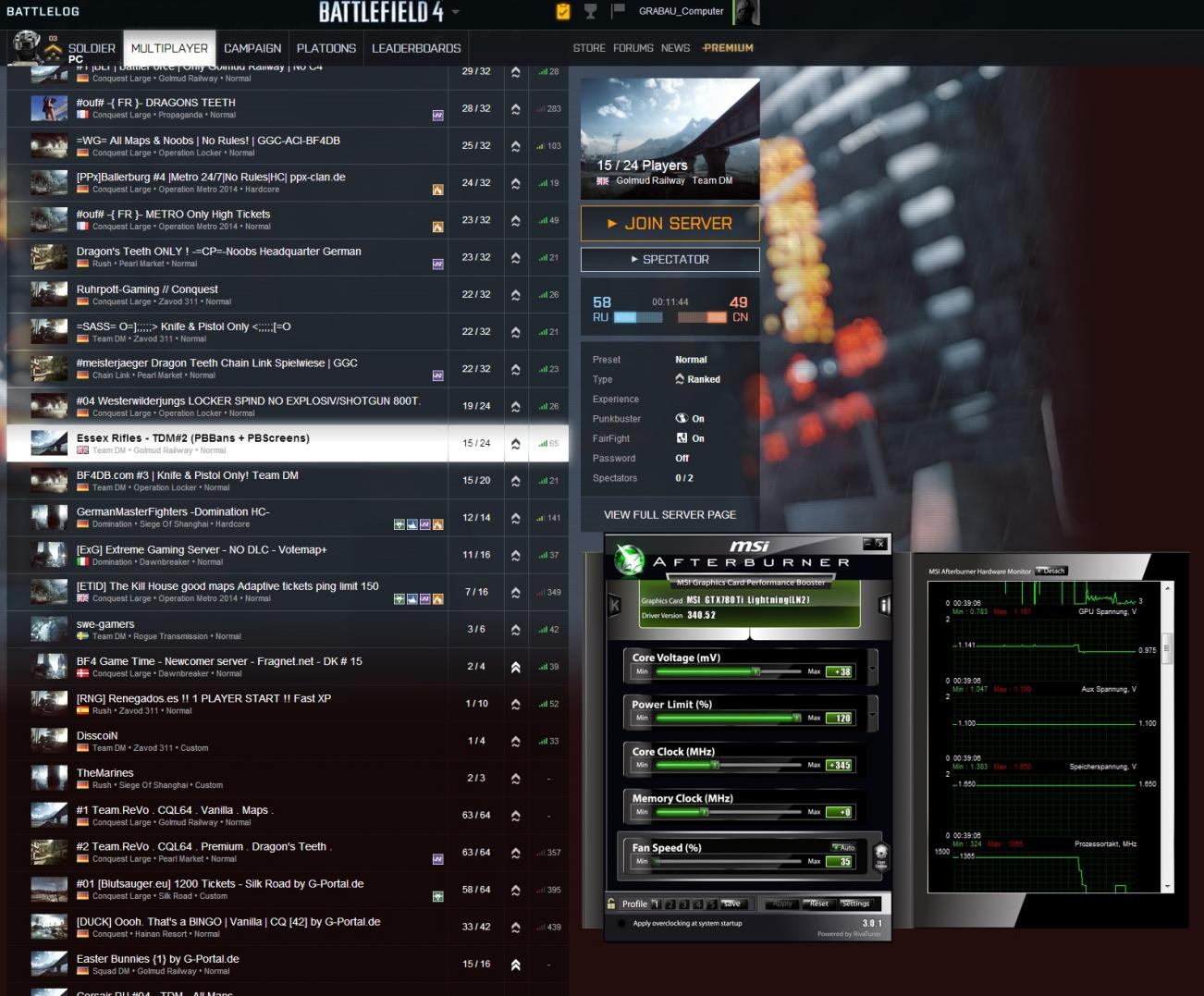Image resolution: width=1204 pixels, height=996 pixels.
Task: Click the profile lock icon in Afterburner
Action: 611,904
